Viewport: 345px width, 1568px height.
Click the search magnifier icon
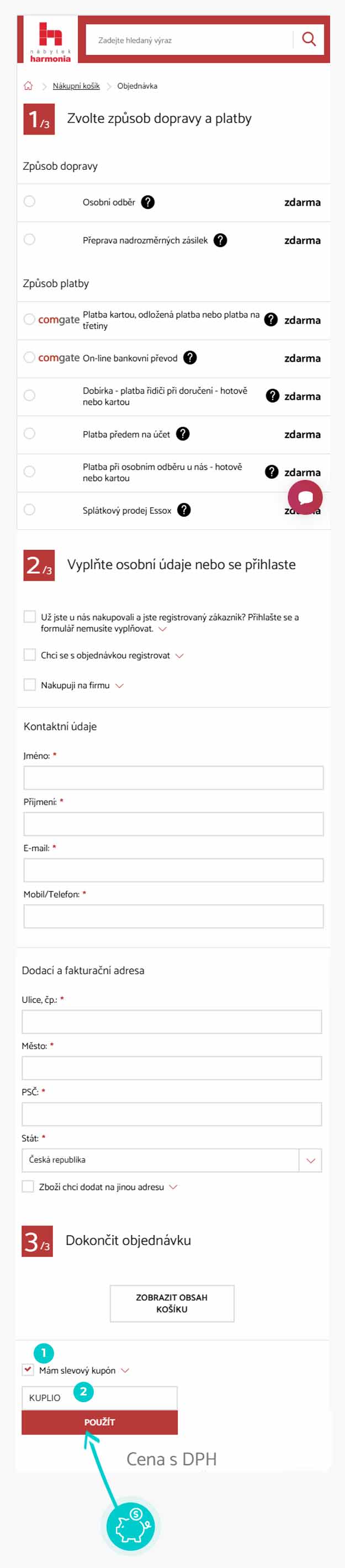[309, 40]
